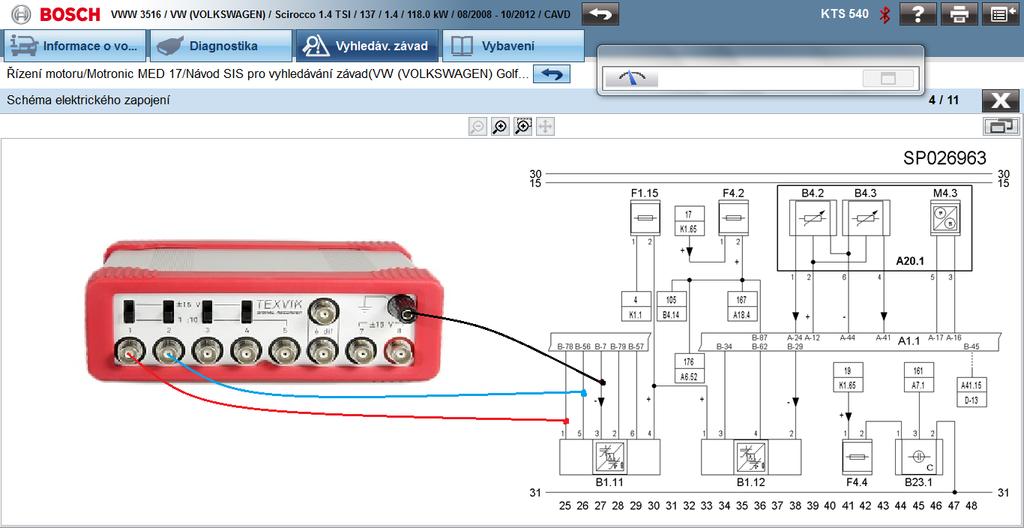Click the Bluetooth connection icon
The width and height of the screenshot is (1024, 528).
(x=885, y=14)
